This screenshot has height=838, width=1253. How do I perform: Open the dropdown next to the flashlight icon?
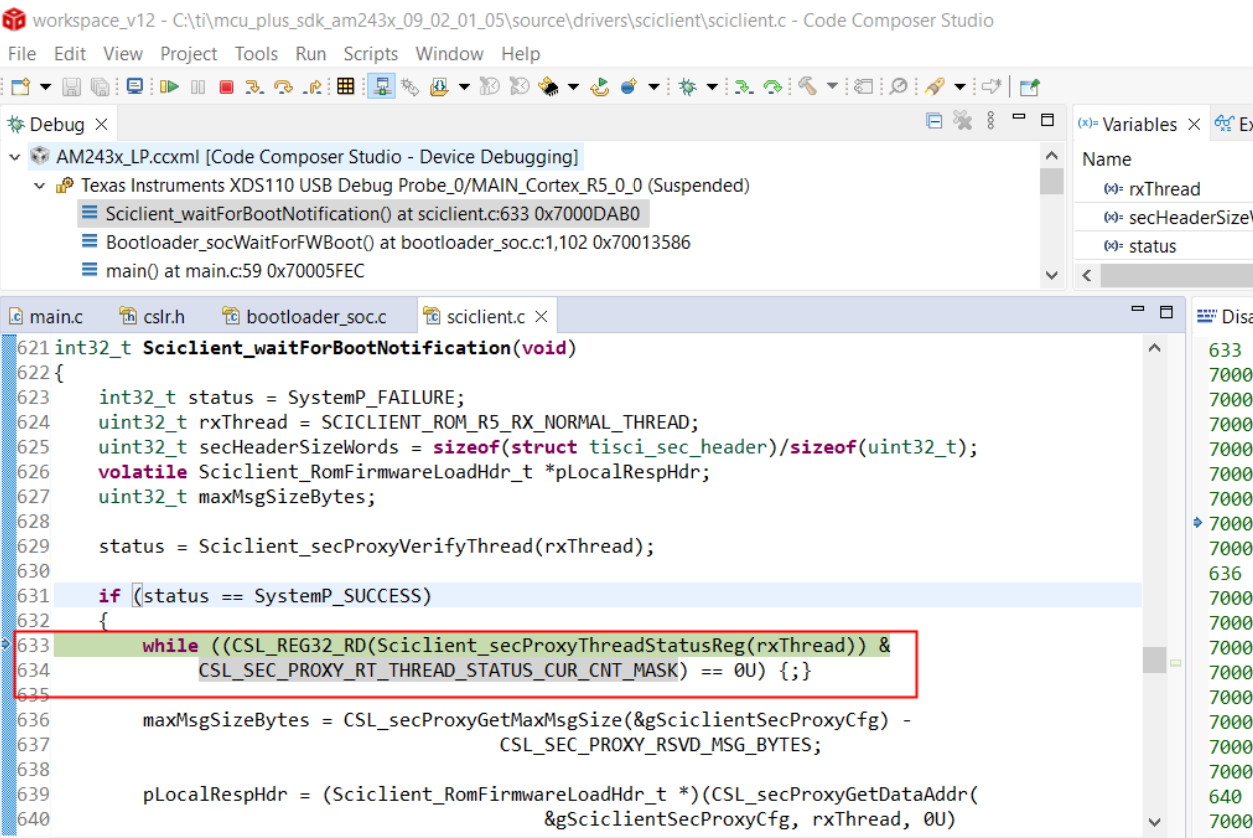tap(959, 87)
